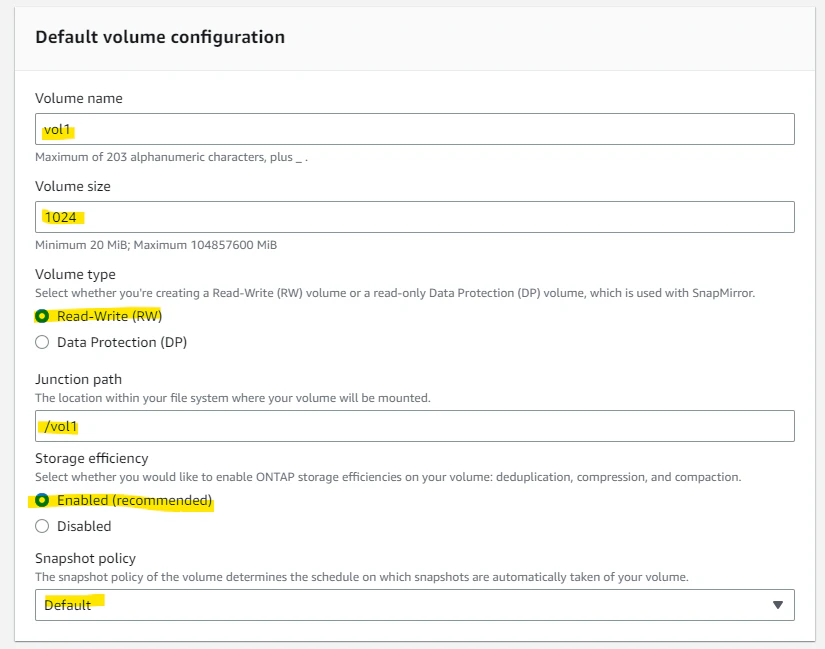
Task: Select the Read-Write (RW) radio button
Action: (x=42, y=316)
